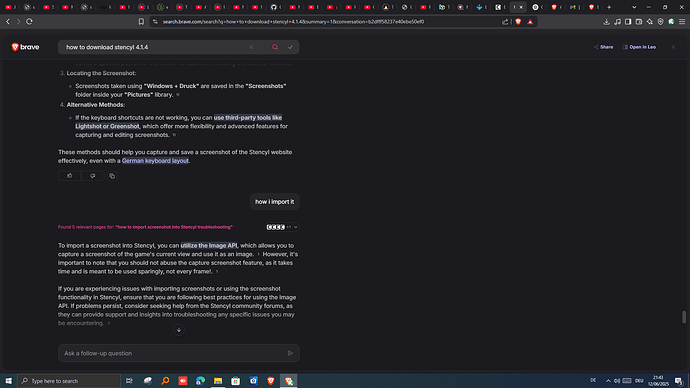Click the Share button
690x388 pixels.
pos(603,47)
